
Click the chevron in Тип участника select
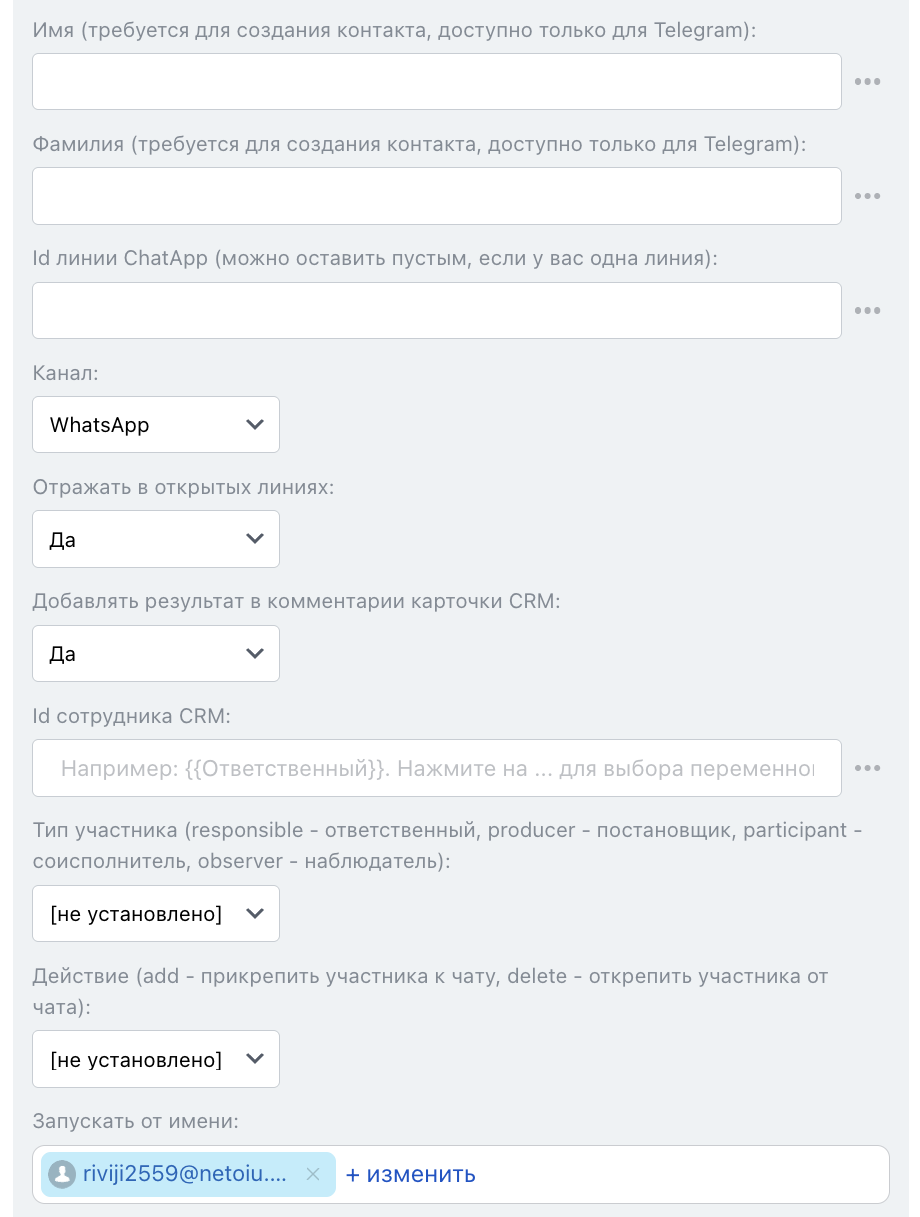255,914
